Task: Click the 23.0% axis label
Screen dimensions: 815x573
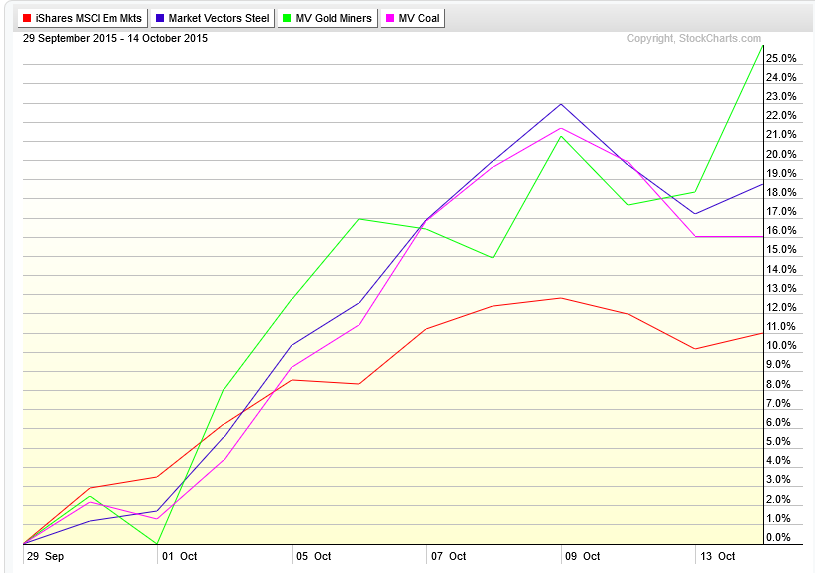Action: pos(781,96)
